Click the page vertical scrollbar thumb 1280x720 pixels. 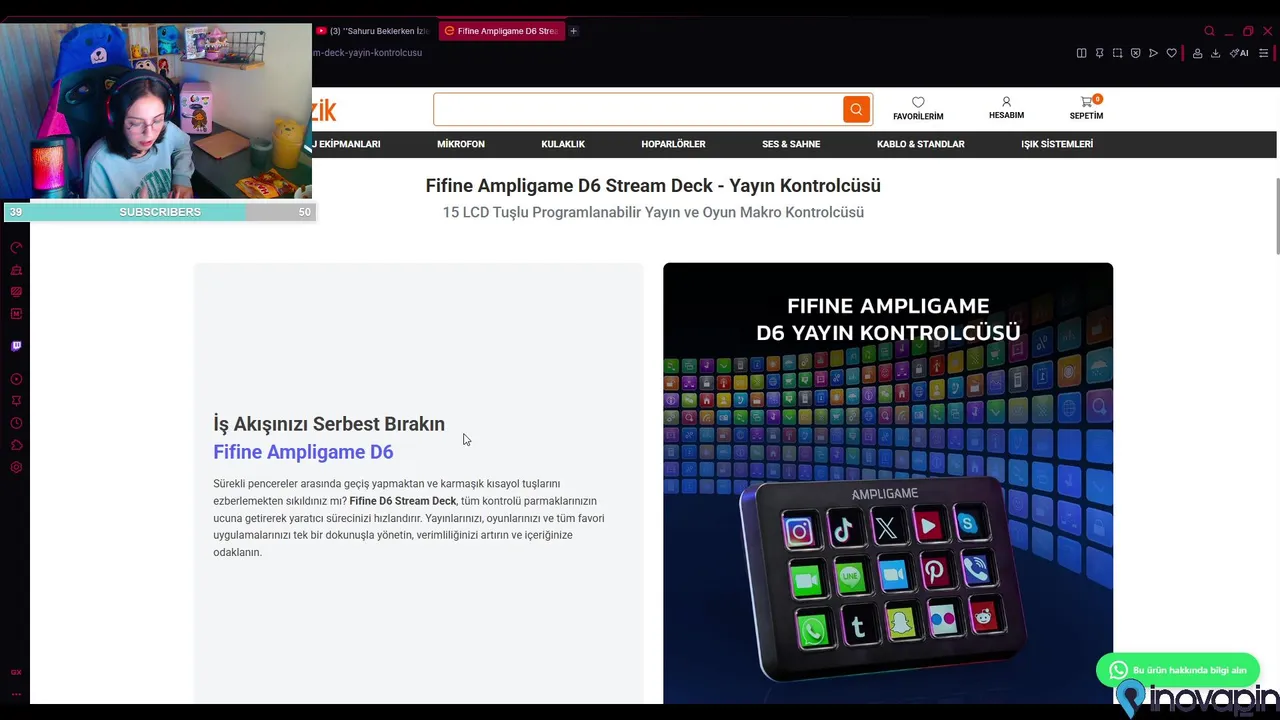coord(1276,216)
